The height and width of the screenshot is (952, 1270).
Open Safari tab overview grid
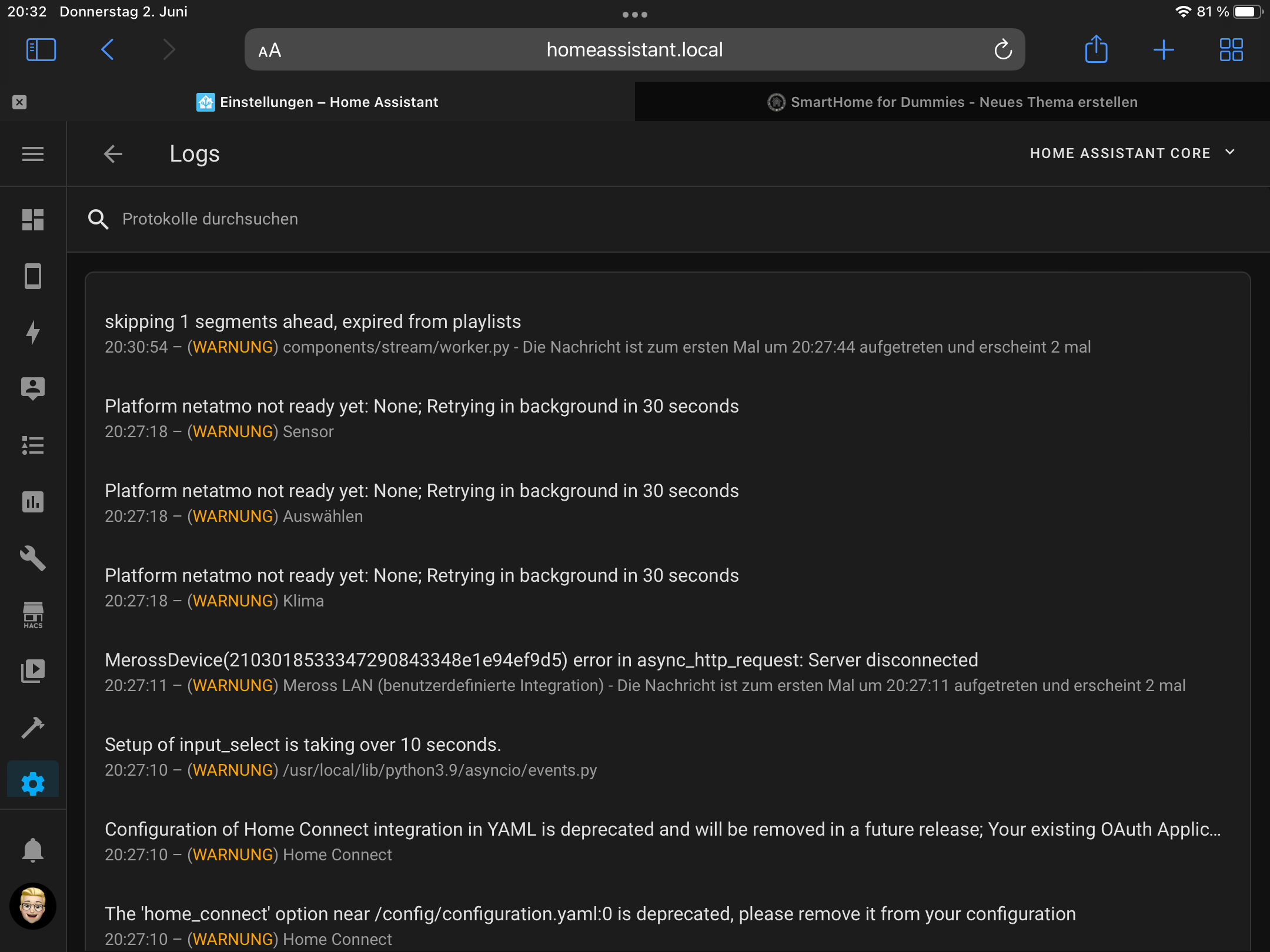(1231, 50)
